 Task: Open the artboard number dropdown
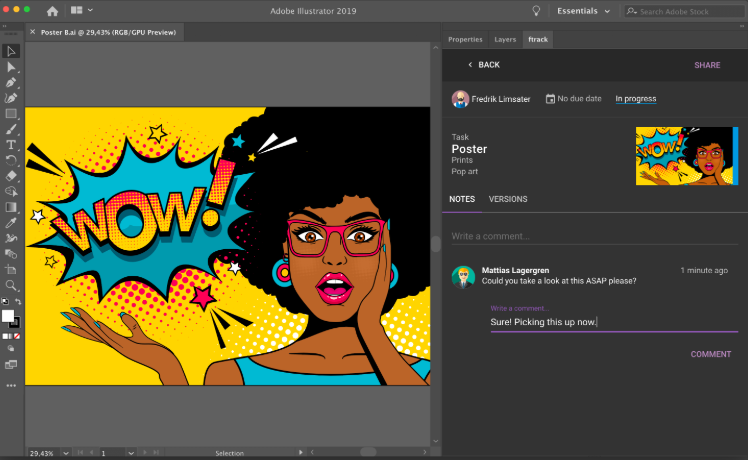(131, 453)
